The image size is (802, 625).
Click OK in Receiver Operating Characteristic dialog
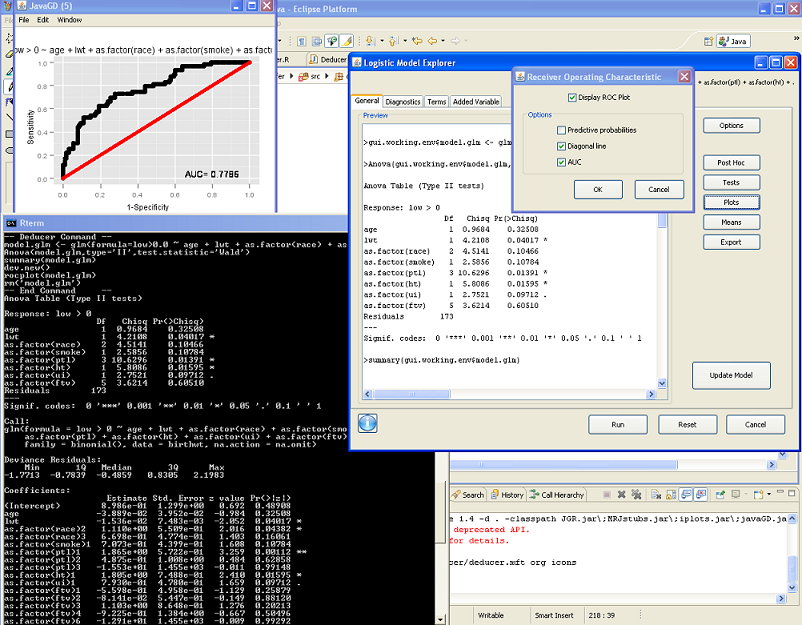598,189
